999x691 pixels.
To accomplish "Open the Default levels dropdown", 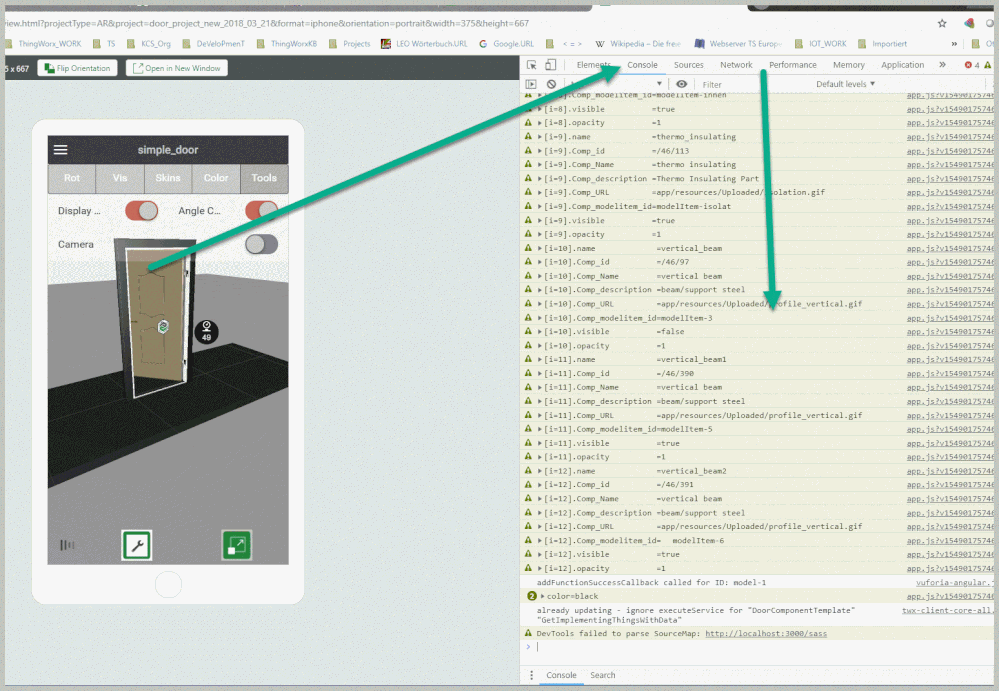I will [x=845, y=85].
